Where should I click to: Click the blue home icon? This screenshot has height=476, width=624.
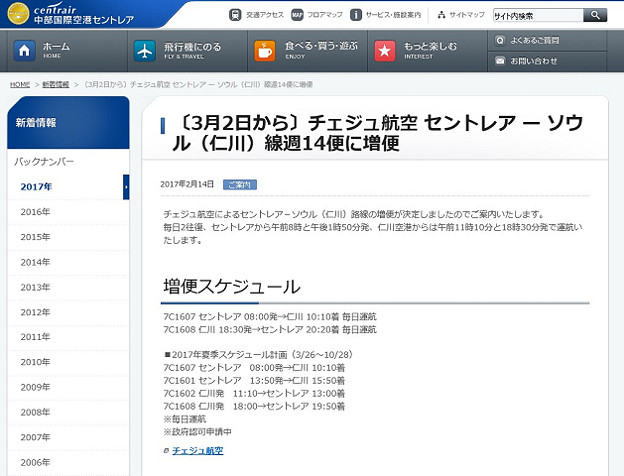point(24,51)
